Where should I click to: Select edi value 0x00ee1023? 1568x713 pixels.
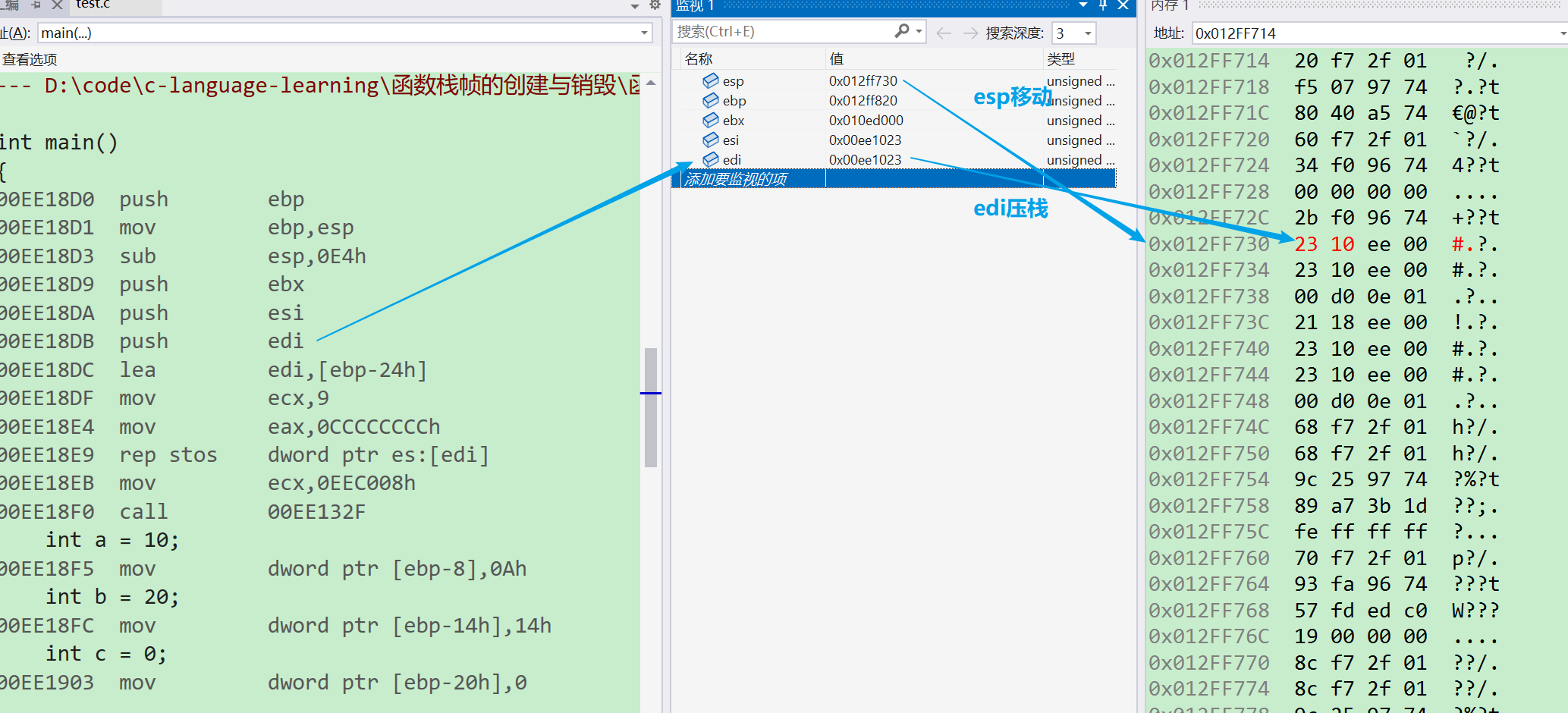[x=865, y=159]
